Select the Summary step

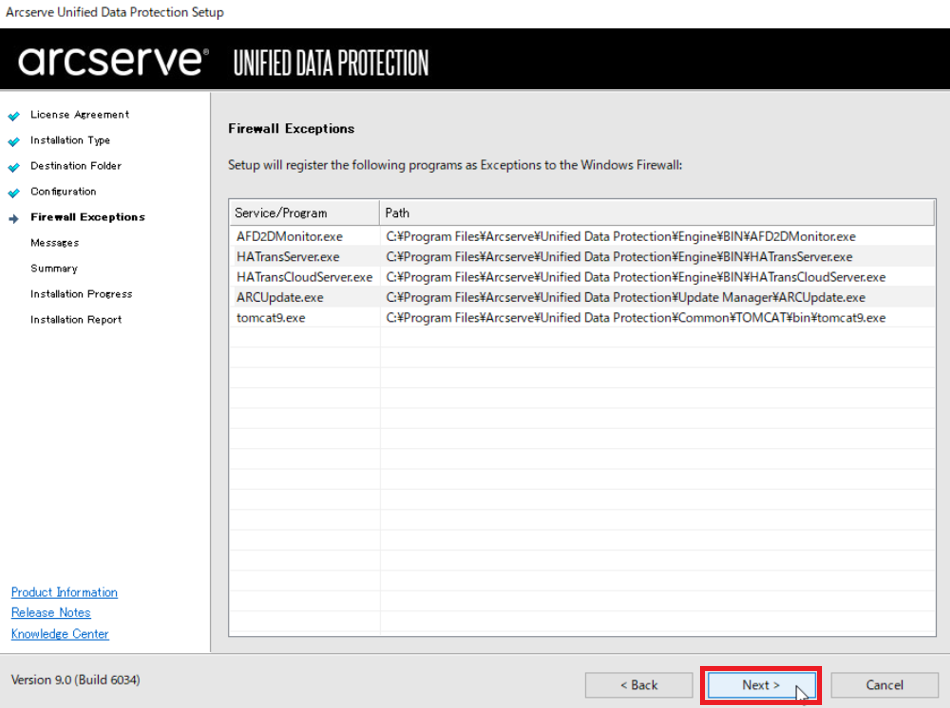[x=54, y=268]
